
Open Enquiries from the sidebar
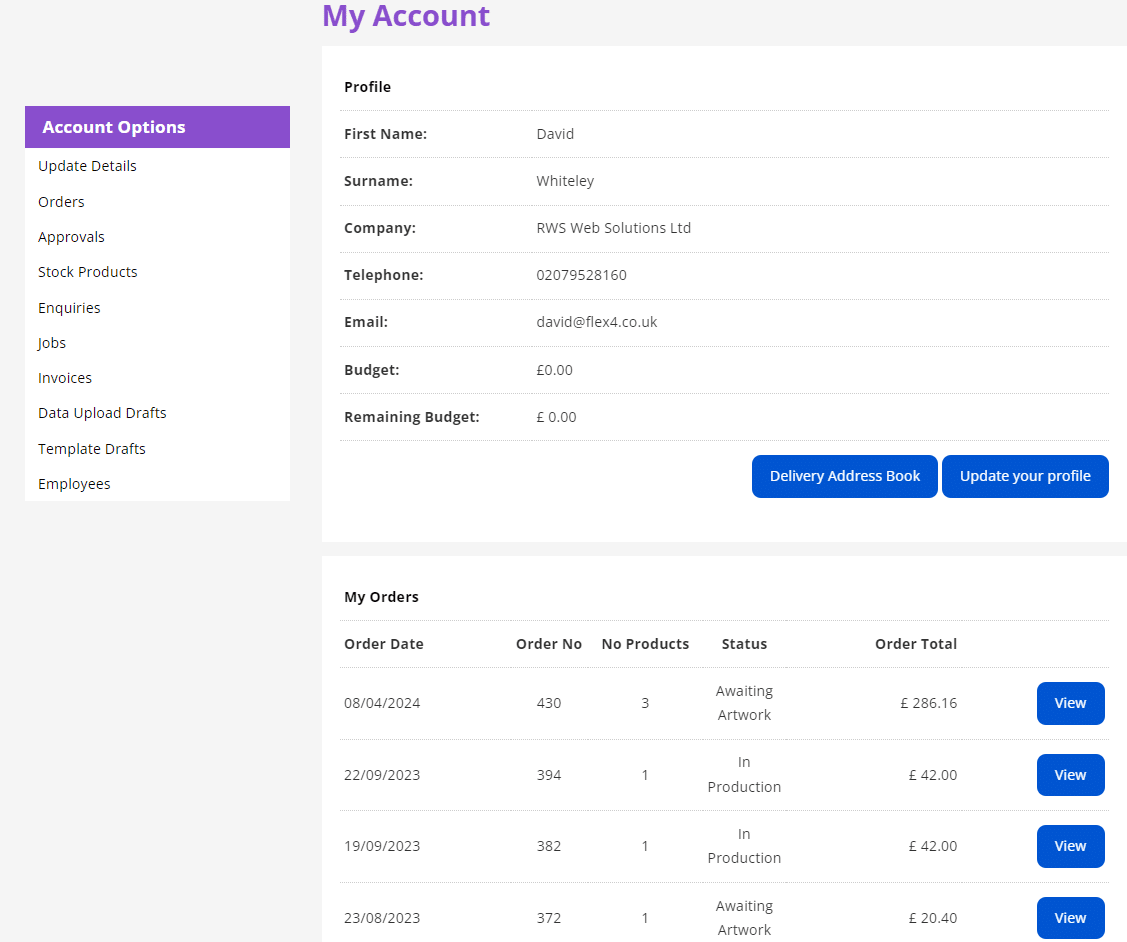69,308
